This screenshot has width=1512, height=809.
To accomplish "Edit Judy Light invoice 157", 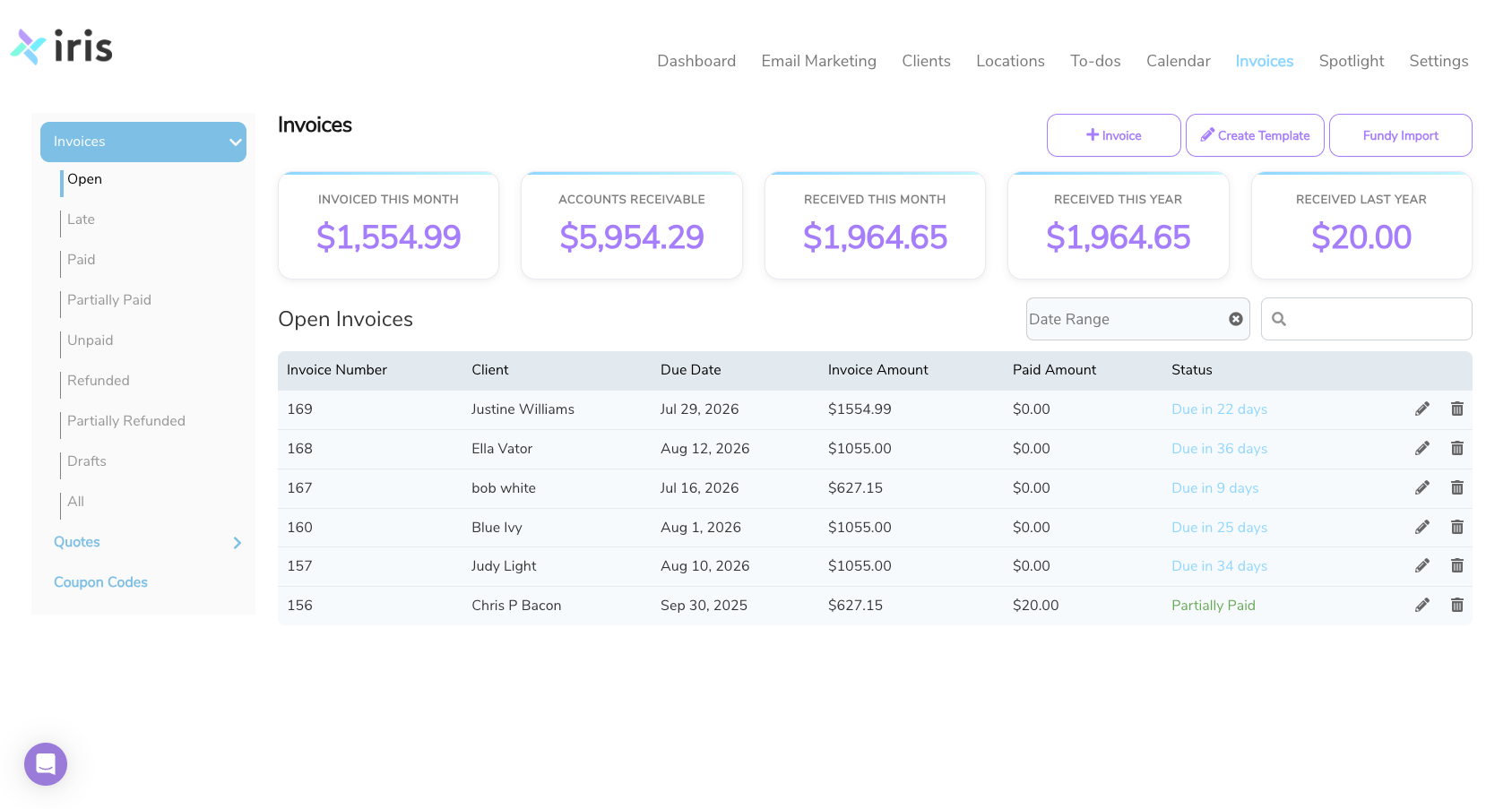I will (1421, 566).
